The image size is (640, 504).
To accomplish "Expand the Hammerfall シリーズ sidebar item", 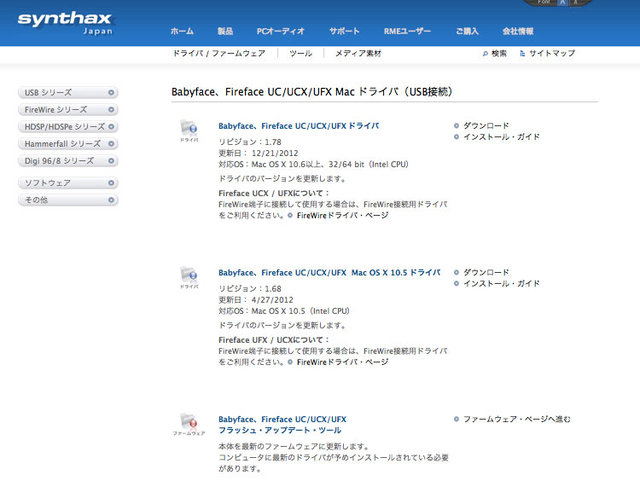I will 68,144.
